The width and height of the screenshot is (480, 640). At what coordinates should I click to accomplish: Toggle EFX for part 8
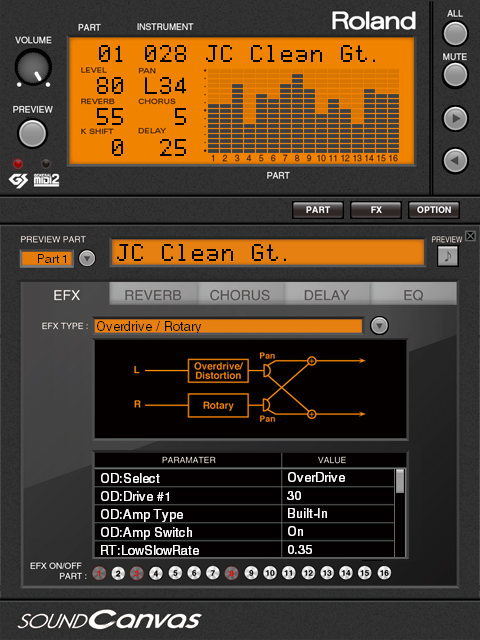pyautogui.click(x=231, y=573)
